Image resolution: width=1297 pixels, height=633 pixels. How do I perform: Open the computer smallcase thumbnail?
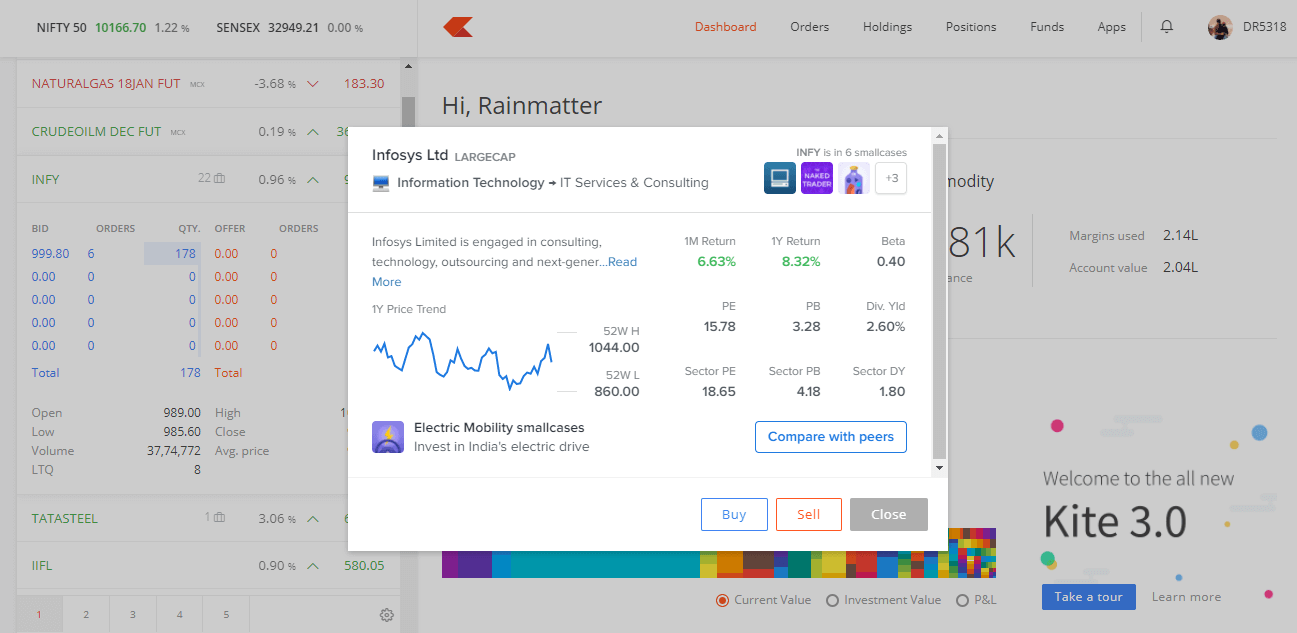point(780,178)
